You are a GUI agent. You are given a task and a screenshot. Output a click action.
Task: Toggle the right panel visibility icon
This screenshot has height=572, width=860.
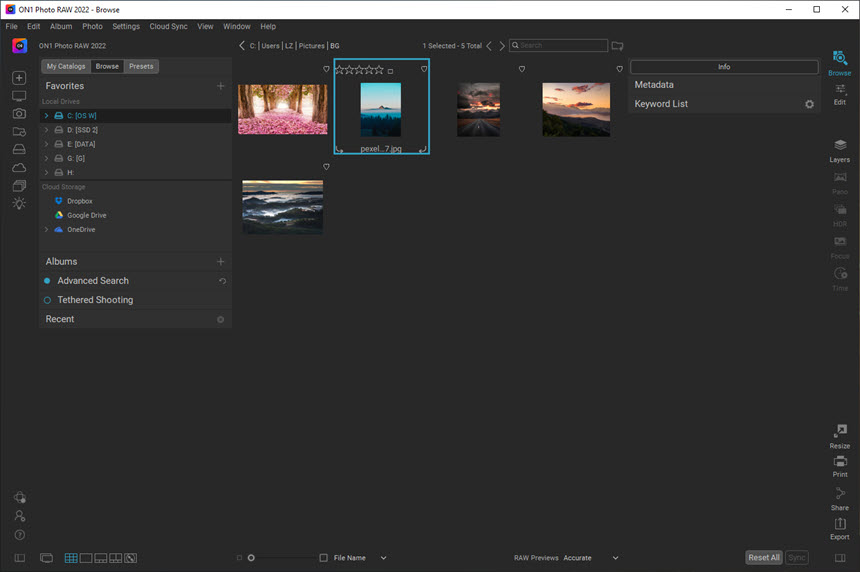840,558
